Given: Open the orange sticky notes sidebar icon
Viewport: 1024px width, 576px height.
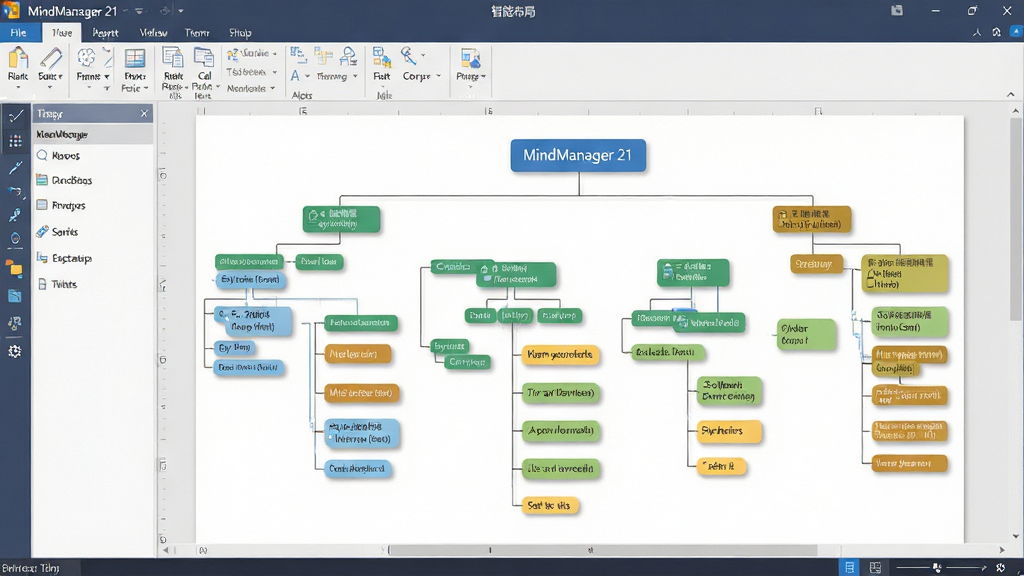Looking at the screenshot, I should 14,268.
